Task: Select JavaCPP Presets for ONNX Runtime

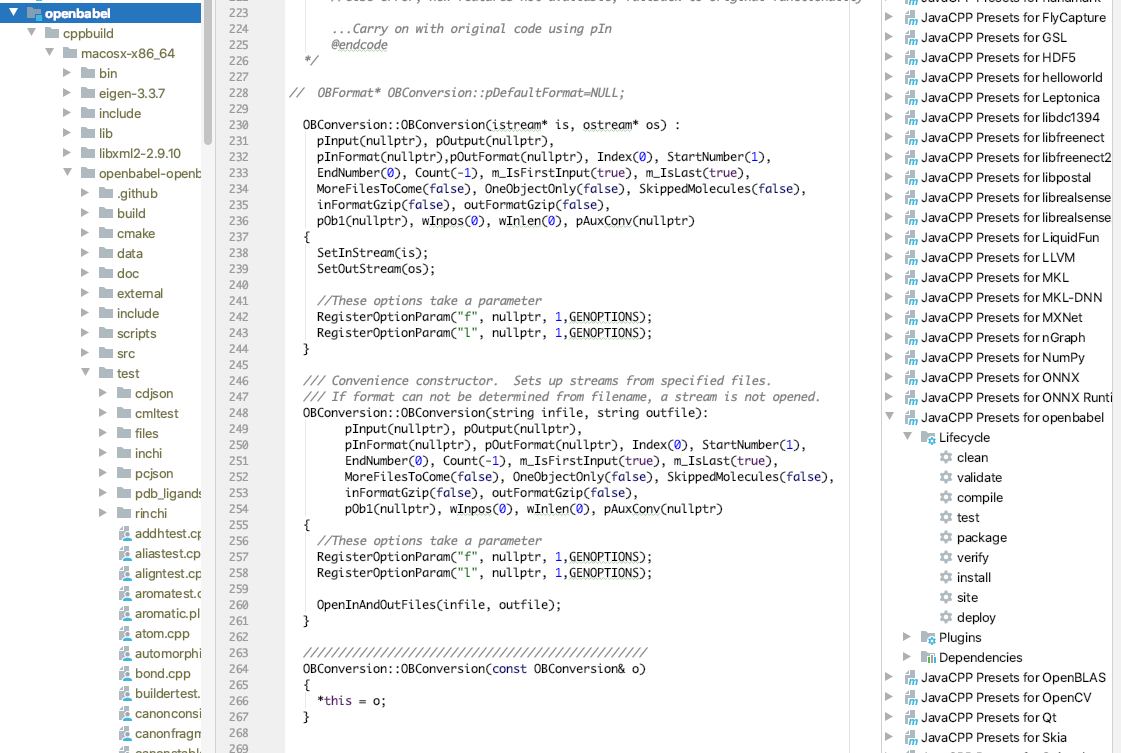Action: pyautogui.click(x=1017, y=398)
